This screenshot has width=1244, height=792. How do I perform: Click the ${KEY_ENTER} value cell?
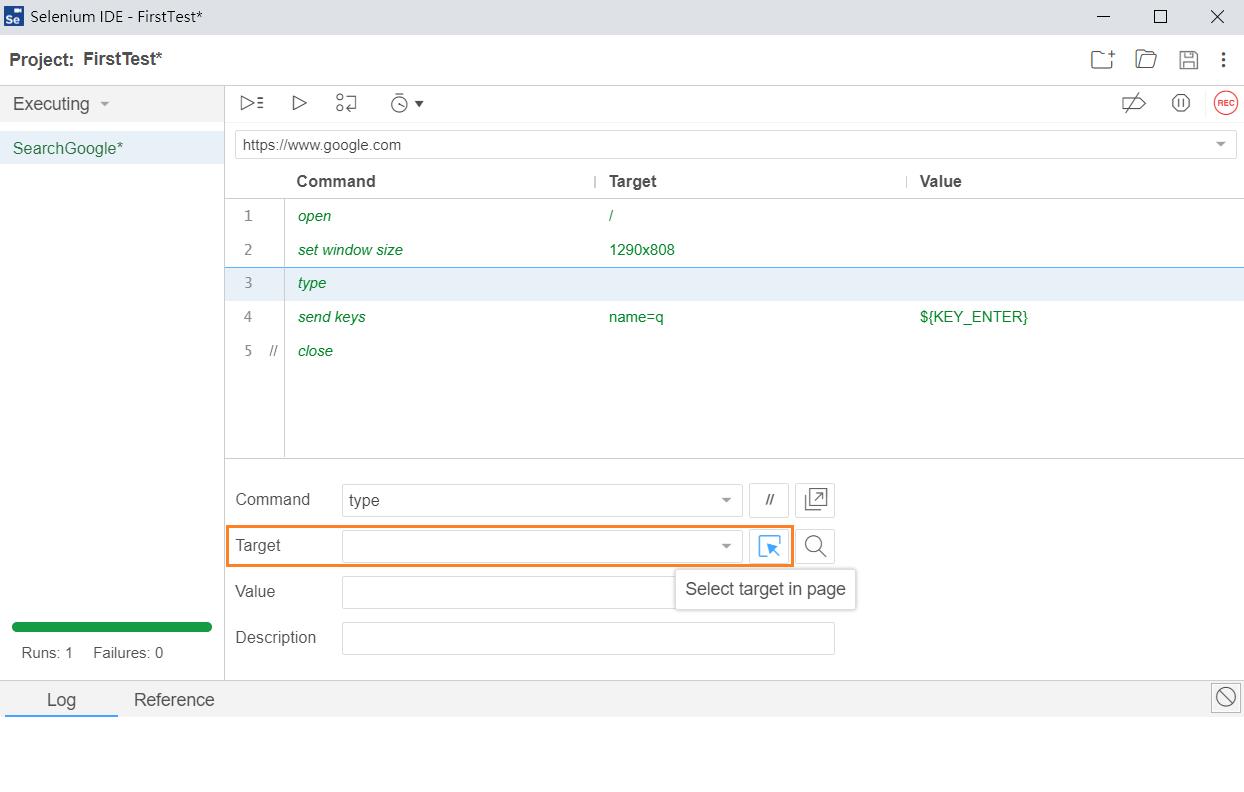[x=974, y=317]
